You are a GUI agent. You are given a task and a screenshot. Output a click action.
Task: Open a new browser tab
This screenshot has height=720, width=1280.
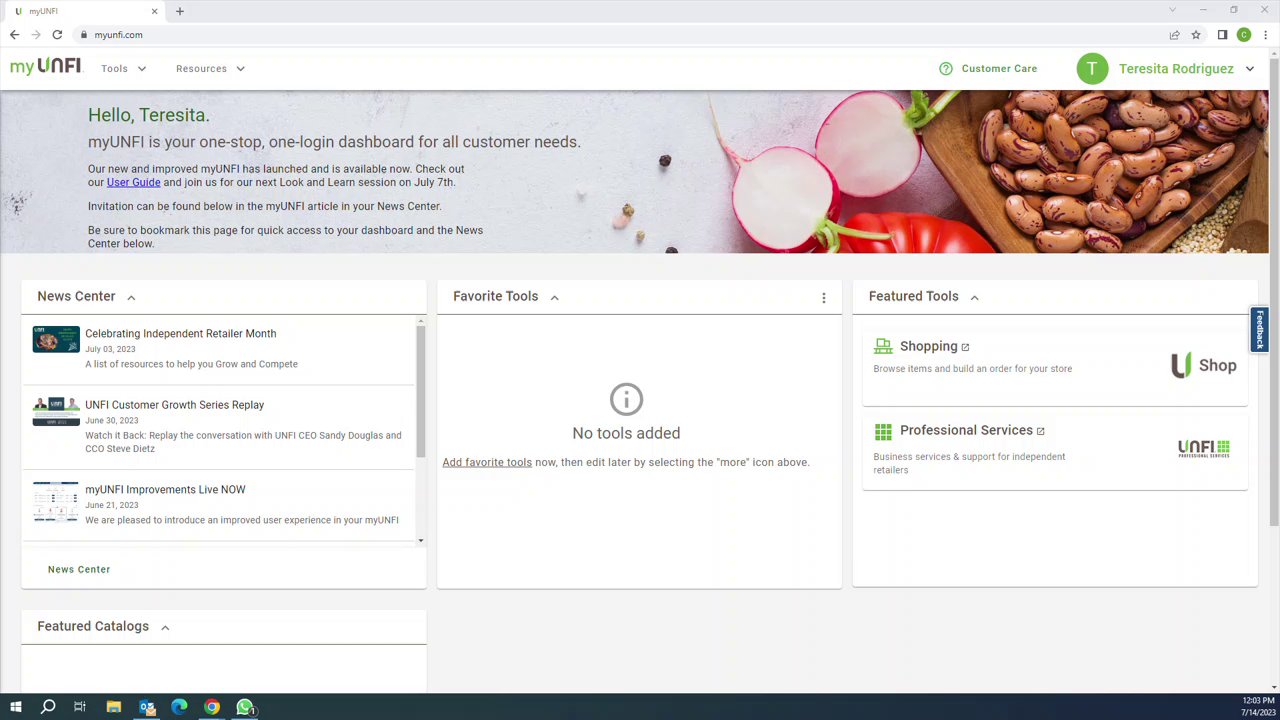[180, 11]
